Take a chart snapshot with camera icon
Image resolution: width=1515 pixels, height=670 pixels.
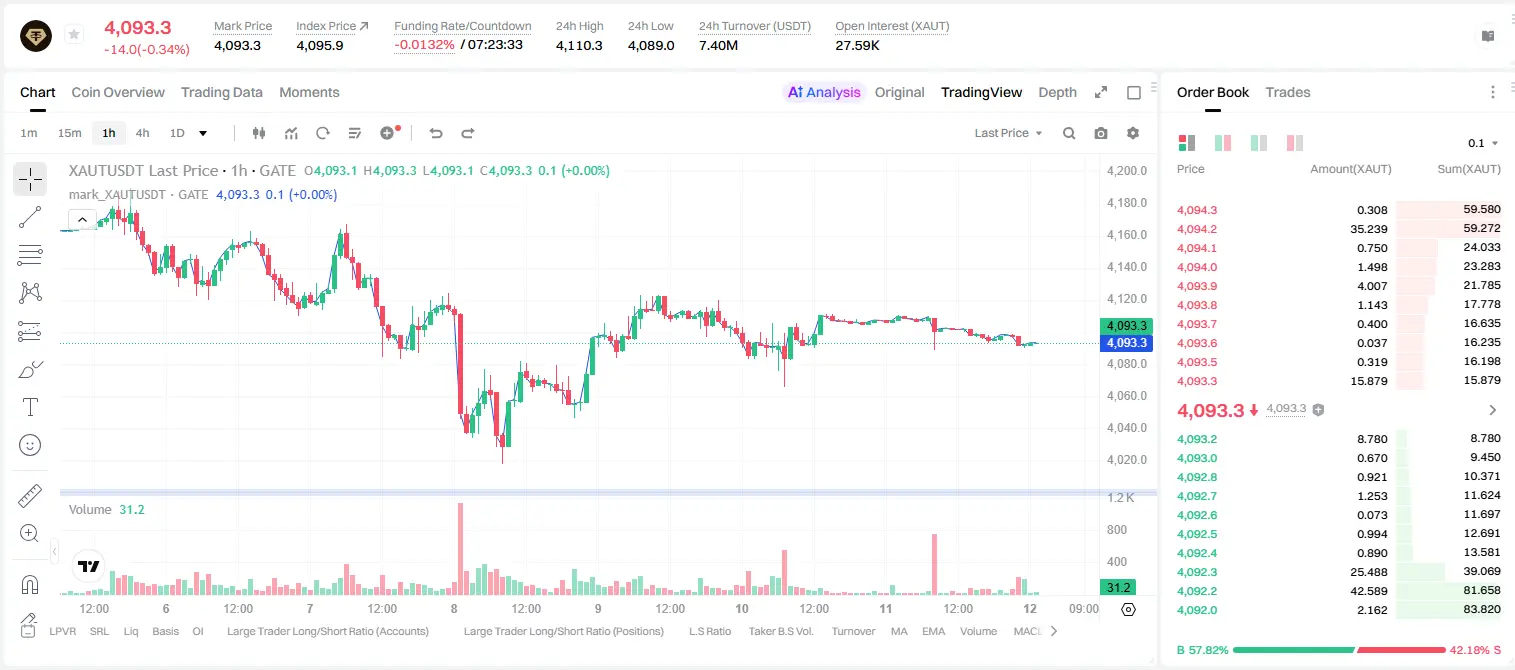click(1101, 133)
